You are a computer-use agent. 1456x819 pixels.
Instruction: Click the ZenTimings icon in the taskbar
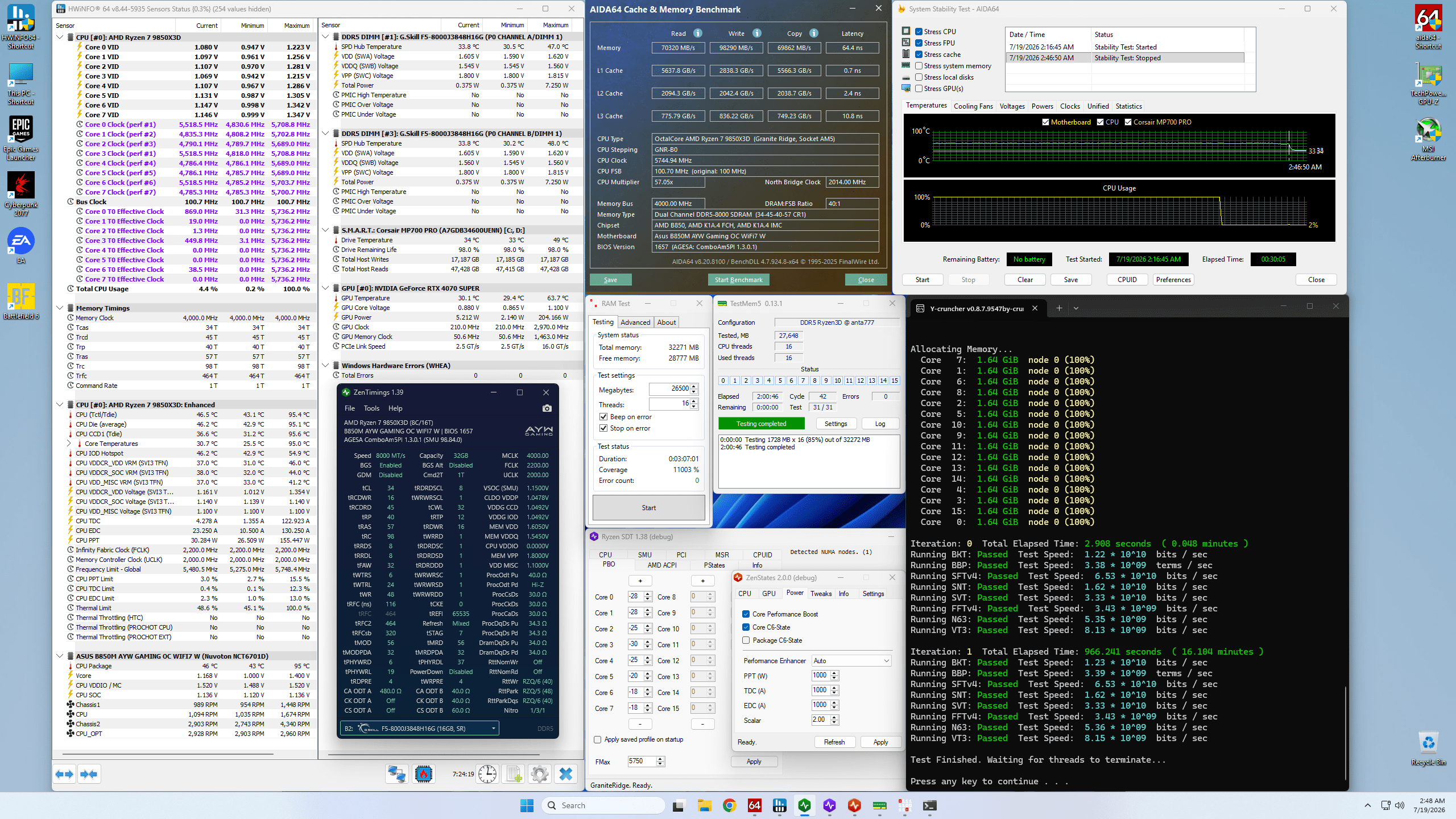[x=804, y=805]
